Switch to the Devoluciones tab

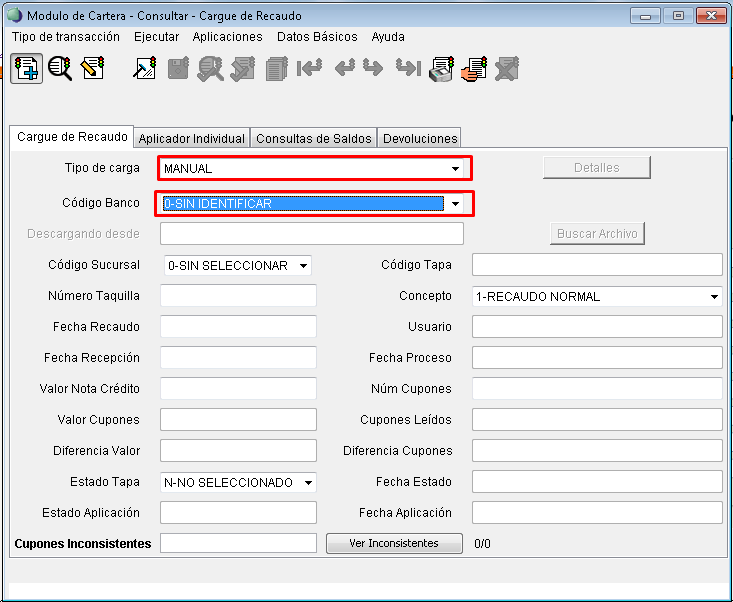point(420,139)
